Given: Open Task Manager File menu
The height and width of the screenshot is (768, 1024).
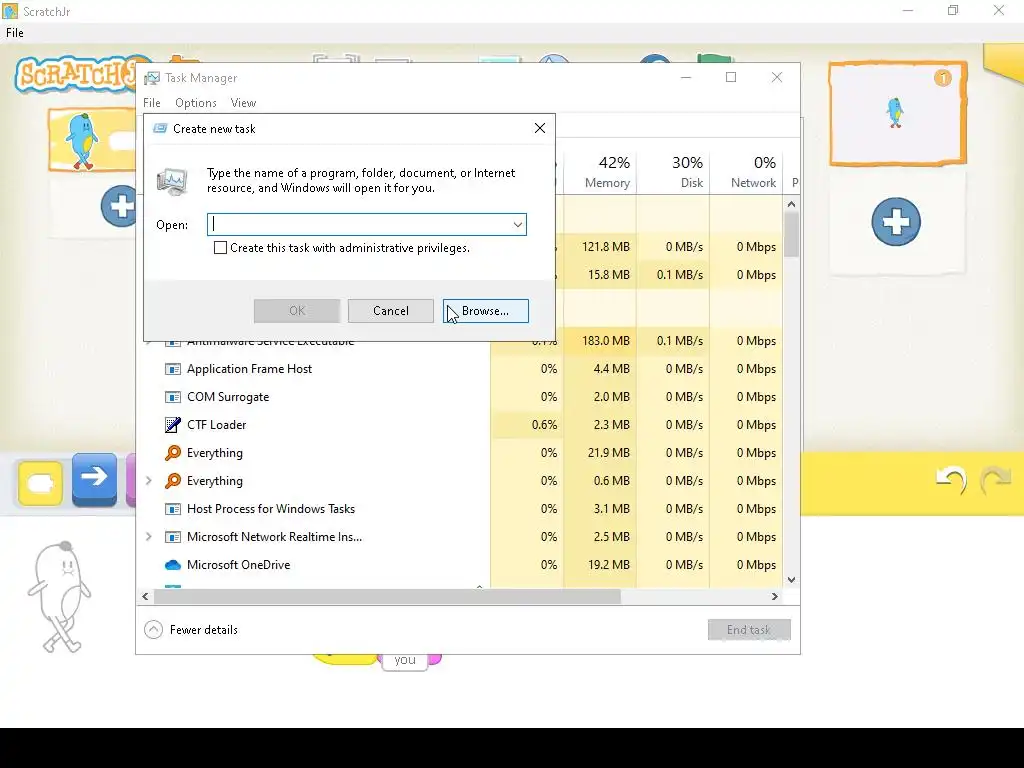Looking at the screenshot, I should click(x=152, y=103).
